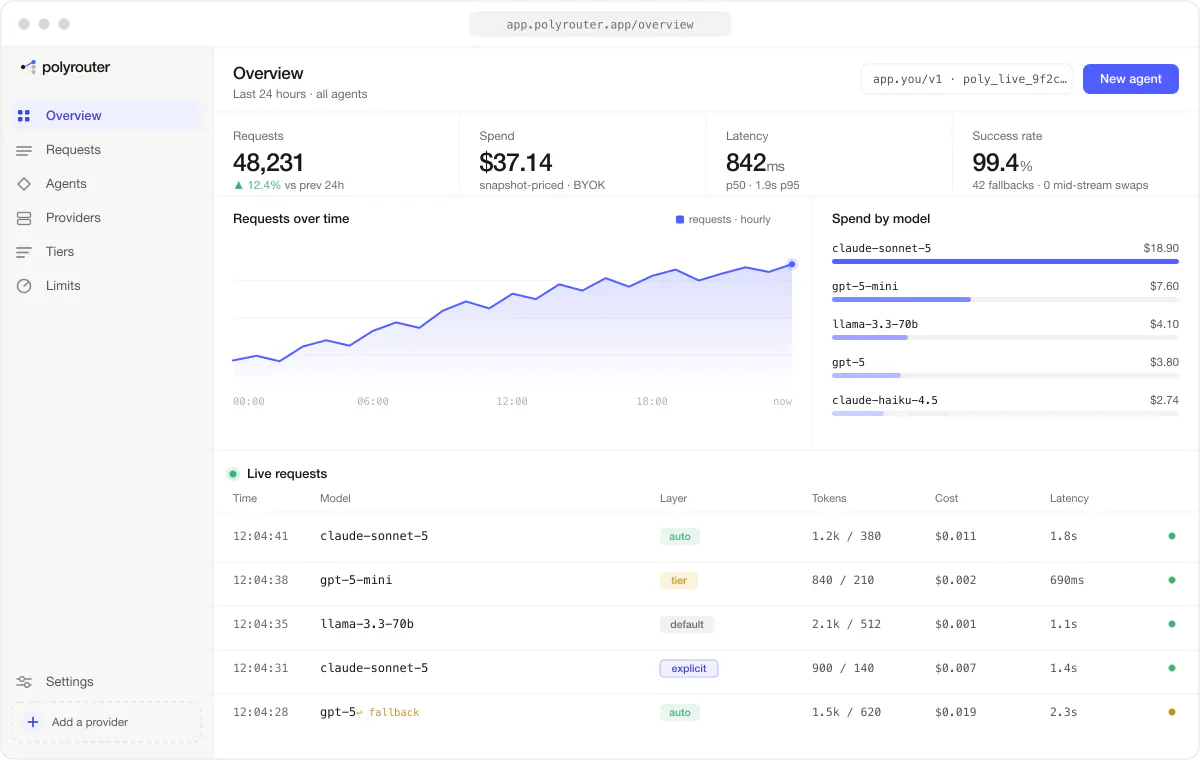Click the app.you/v1 API key field
1200x760 pixels.
click(x=967, y=79)
